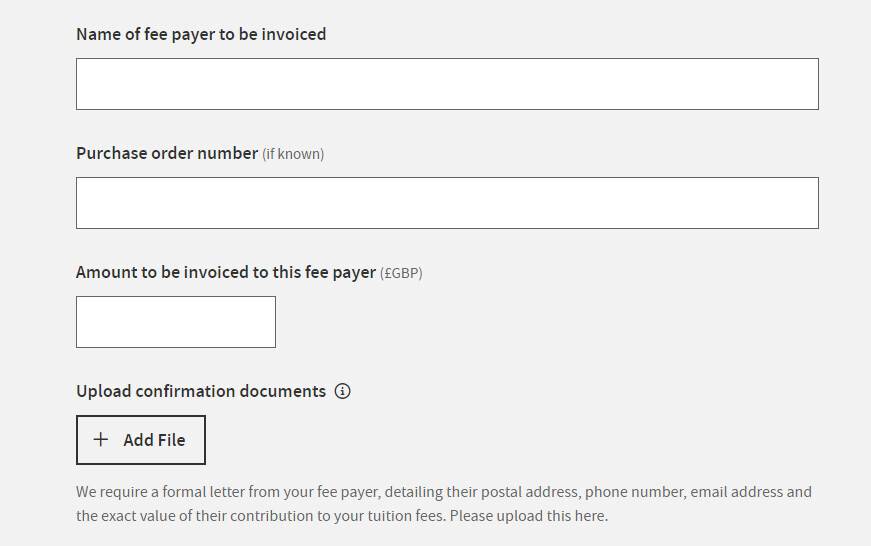
Task: Show help for confirmation documents upload
Action: click(342, 391)
